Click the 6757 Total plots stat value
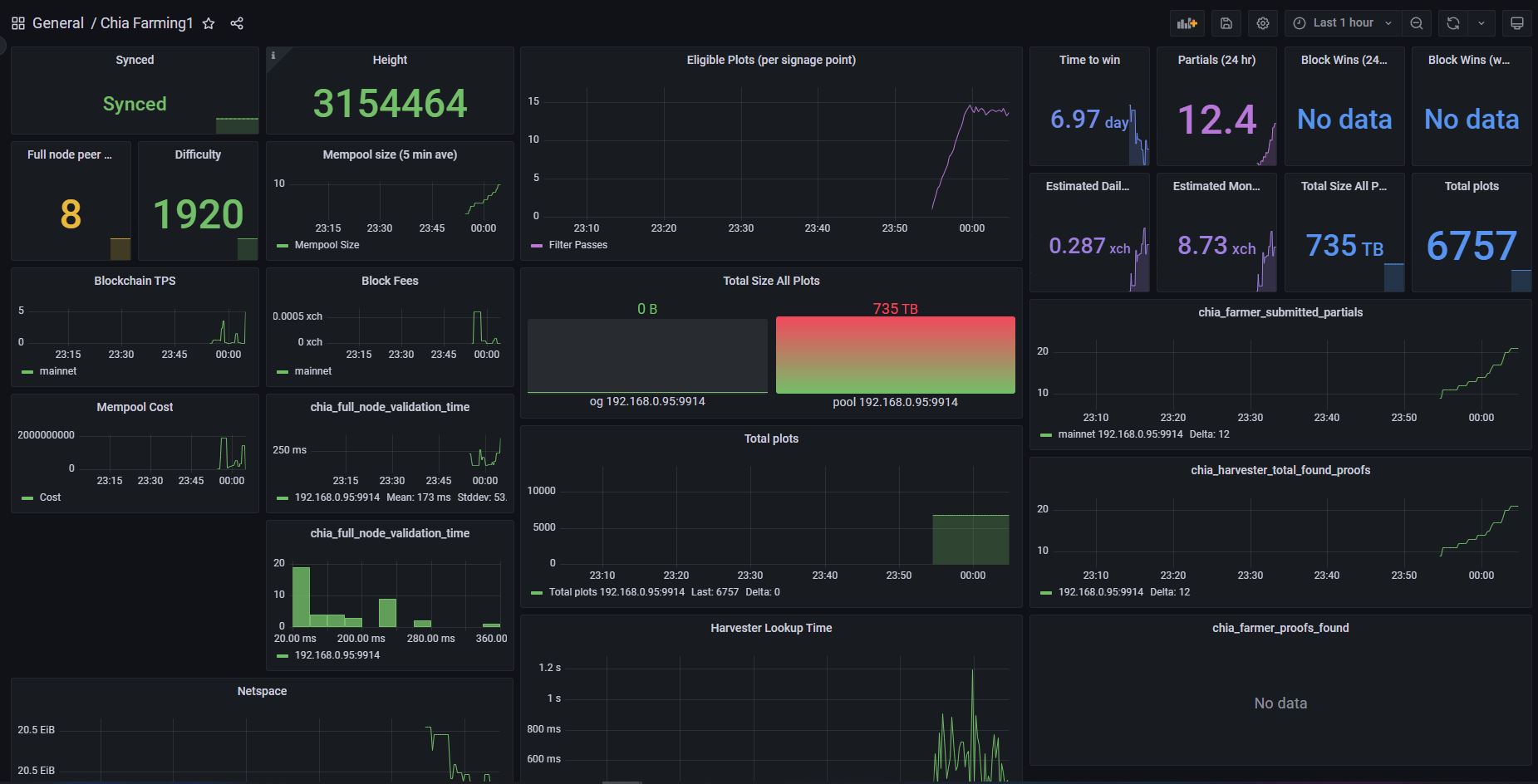 (1472, 246)
